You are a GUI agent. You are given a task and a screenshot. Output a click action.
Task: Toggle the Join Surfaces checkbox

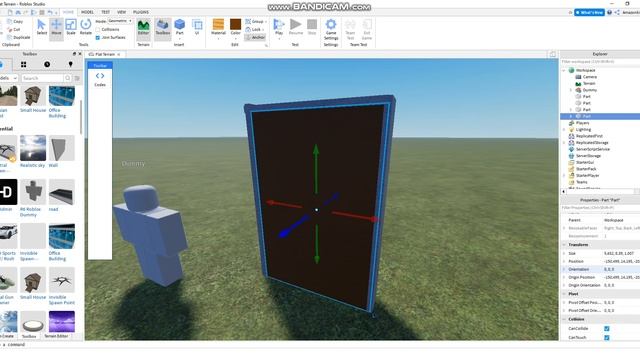98,38
